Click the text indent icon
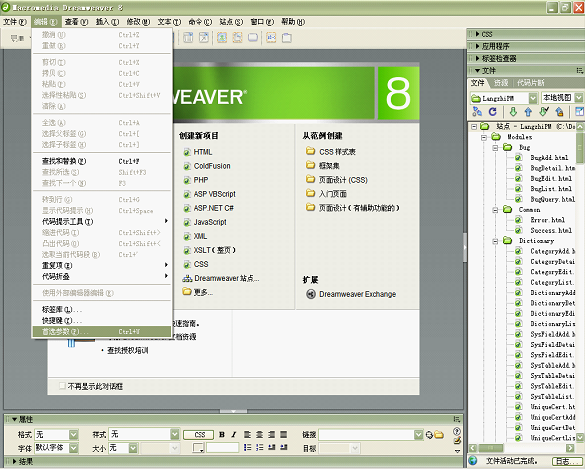The width and height of the screenshot is (585, 469). [x=284, y=447]
